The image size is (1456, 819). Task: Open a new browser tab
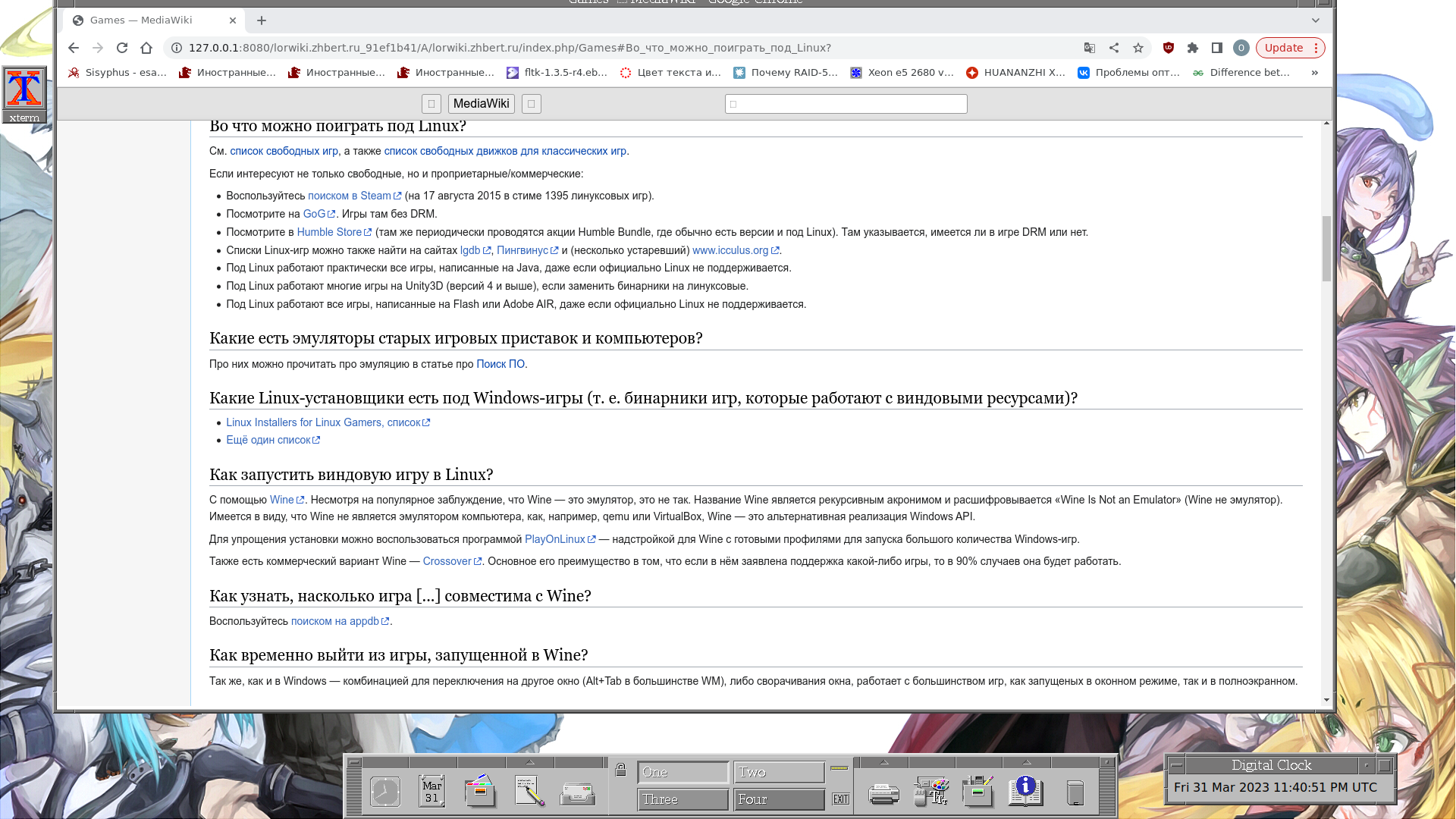tap(262, 20)
